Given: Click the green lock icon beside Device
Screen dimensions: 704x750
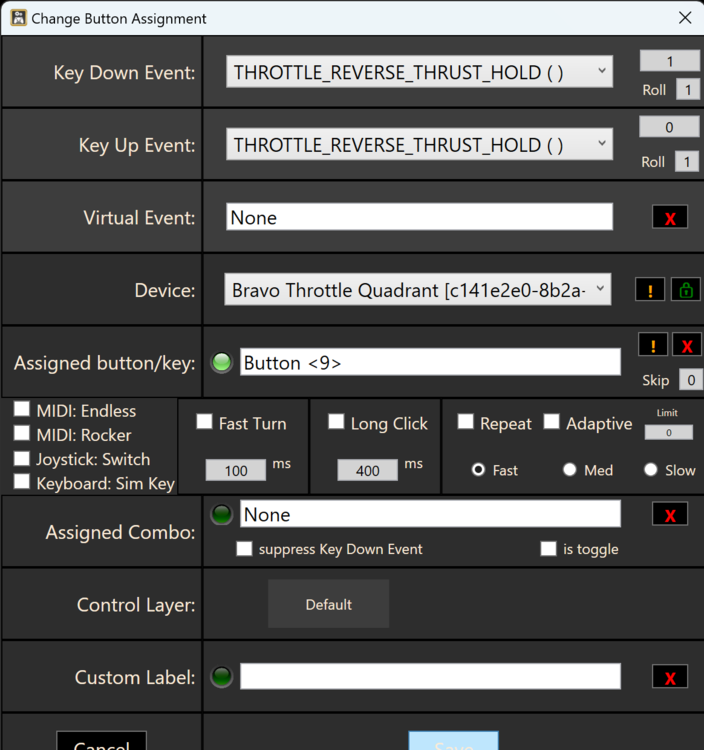Looking at the screenshot, I should [x=686, y=290].
